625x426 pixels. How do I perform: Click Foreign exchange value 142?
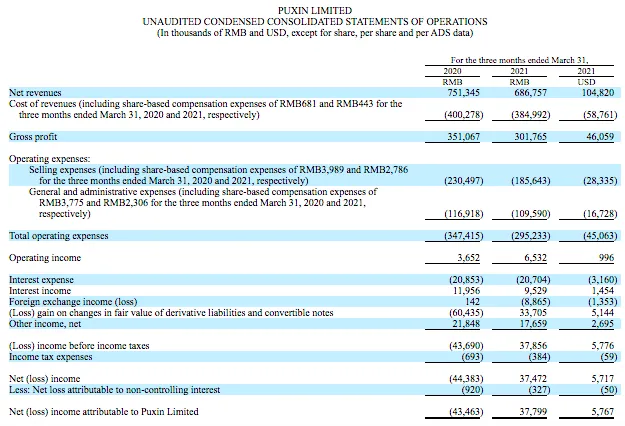coord(472,302)
